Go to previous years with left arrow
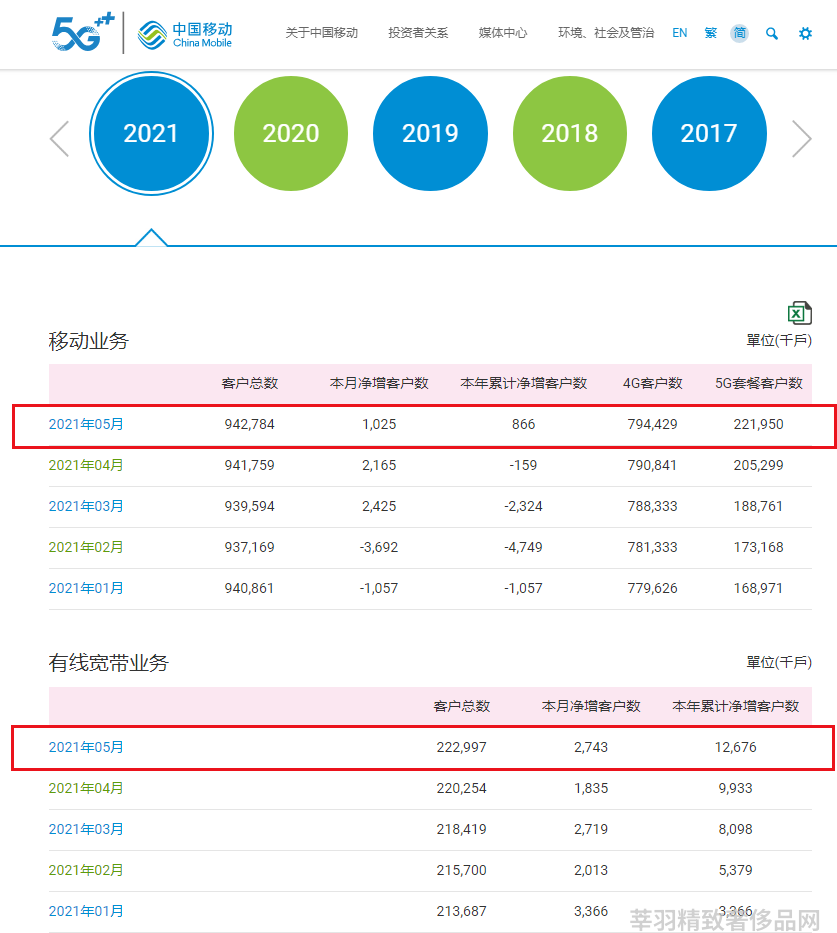This screenshot has height=933, width=837. (59, 139)
